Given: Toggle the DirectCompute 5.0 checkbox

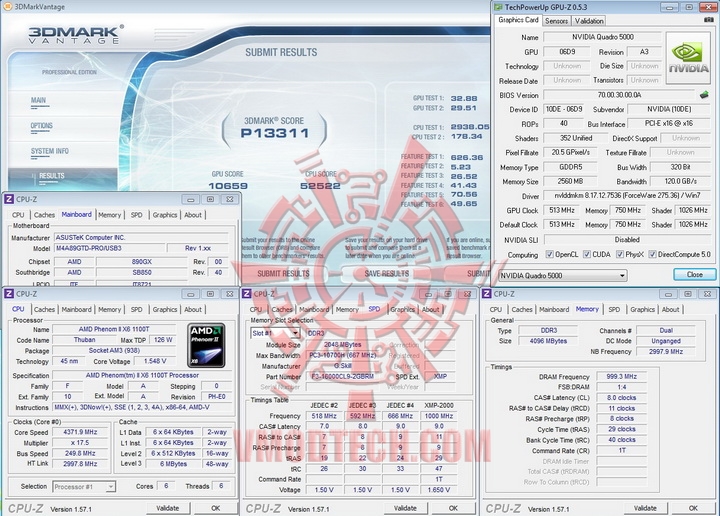Looking at the screenshot, I should pyautogui.click(x=652, y=254).
